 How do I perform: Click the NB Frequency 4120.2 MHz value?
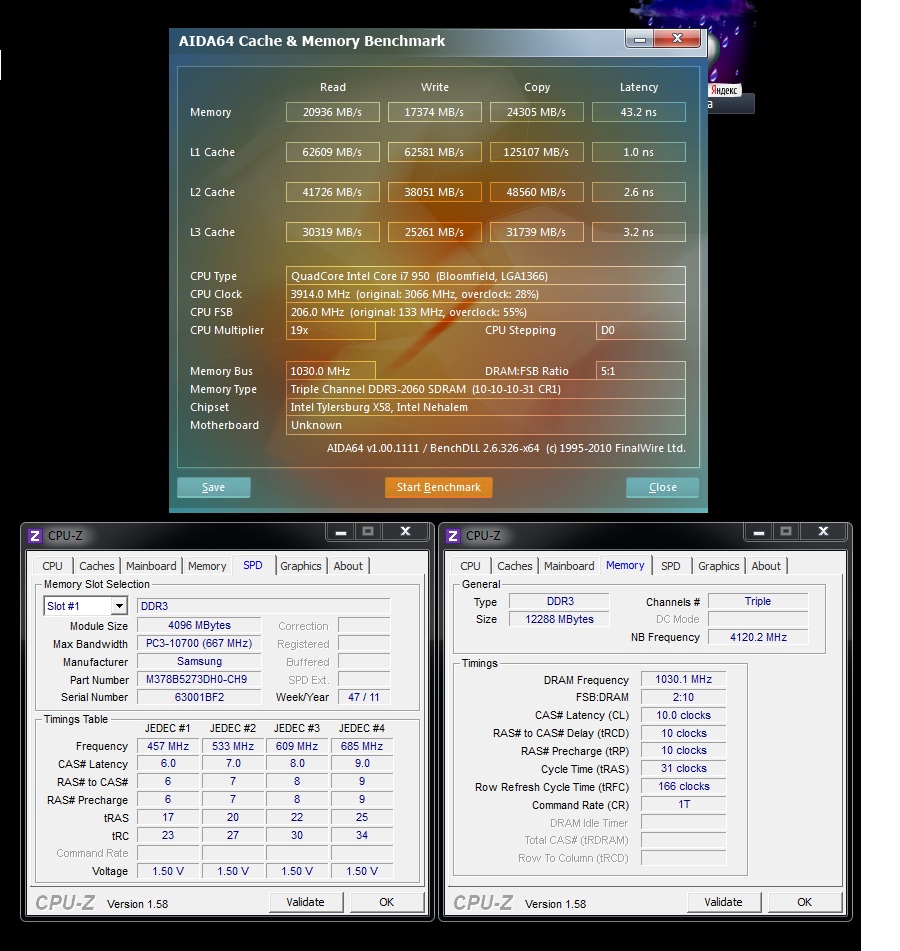coord(758,637)
